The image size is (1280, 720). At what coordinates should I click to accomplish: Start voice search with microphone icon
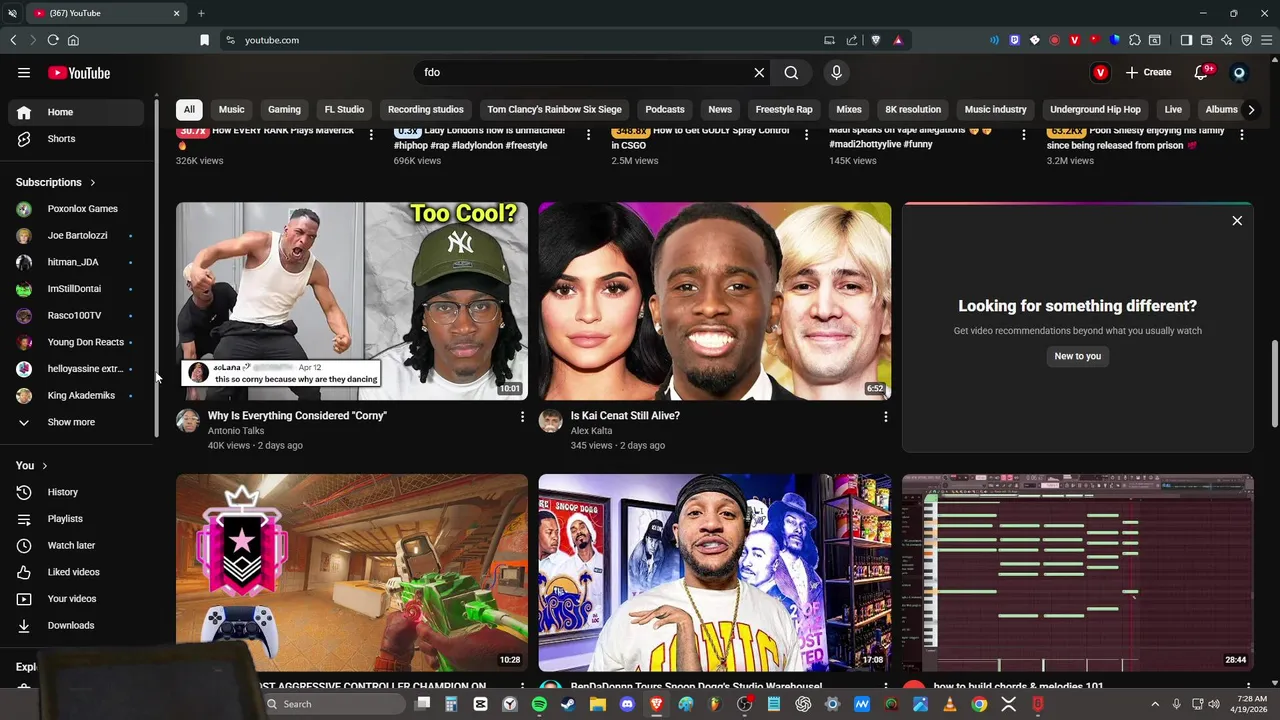tap(836, 72)
